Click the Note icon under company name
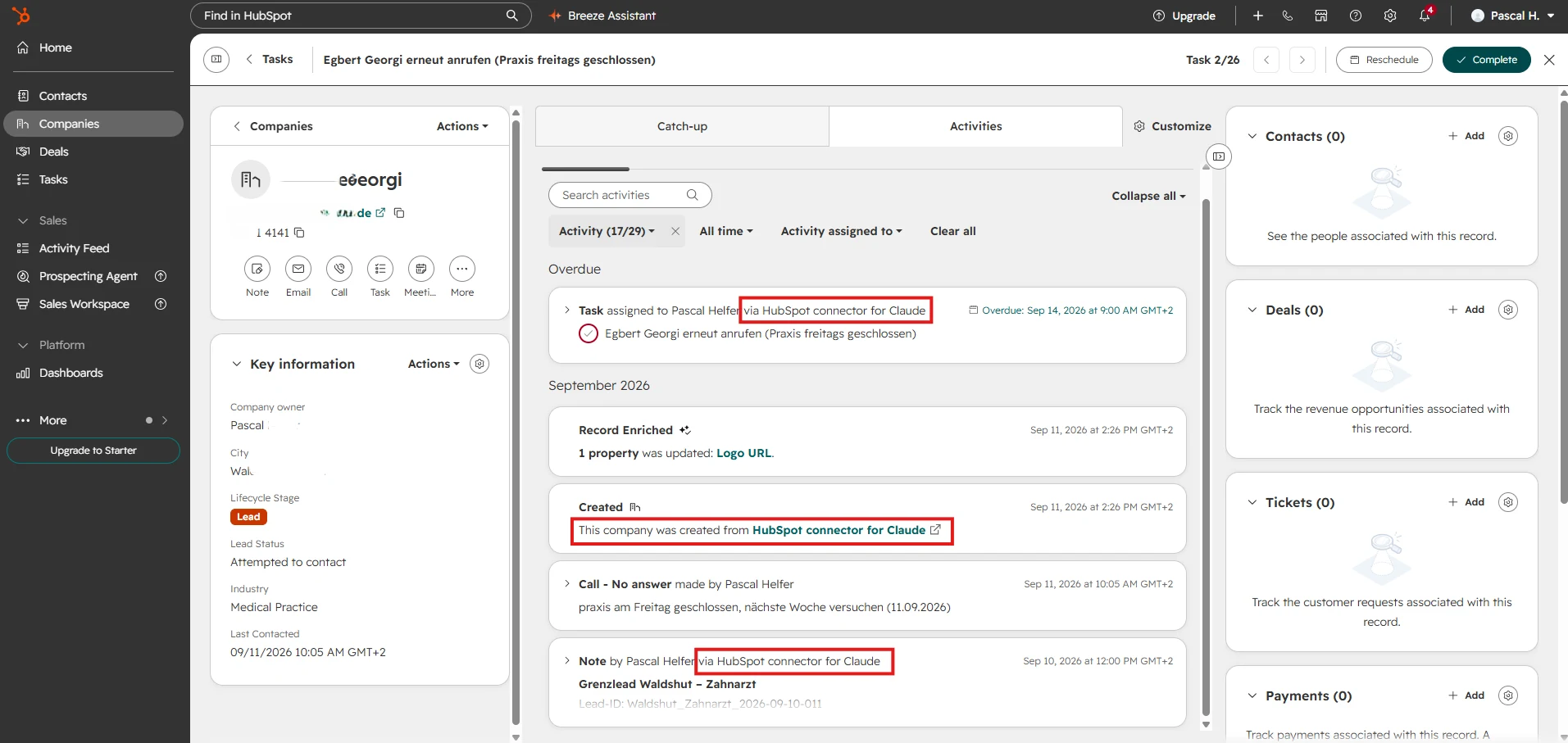Viewport: 1568px width, 743px height. tap(257, 269)
